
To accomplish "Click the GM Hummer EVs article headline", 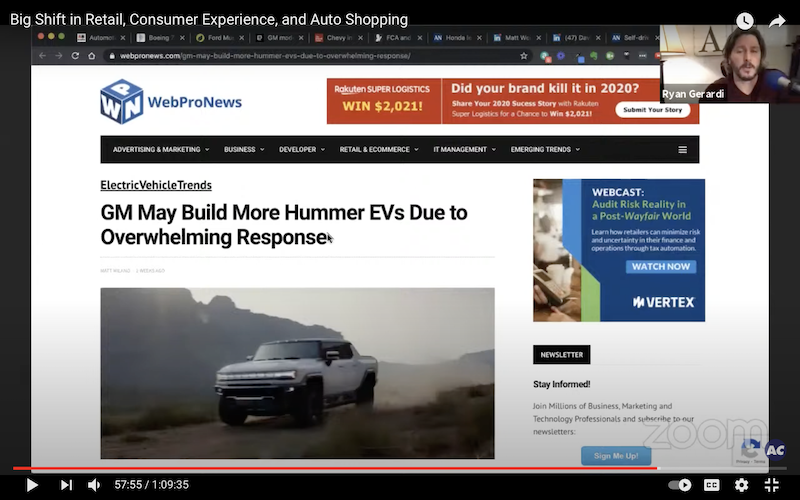I will click(x=284, y=224).
